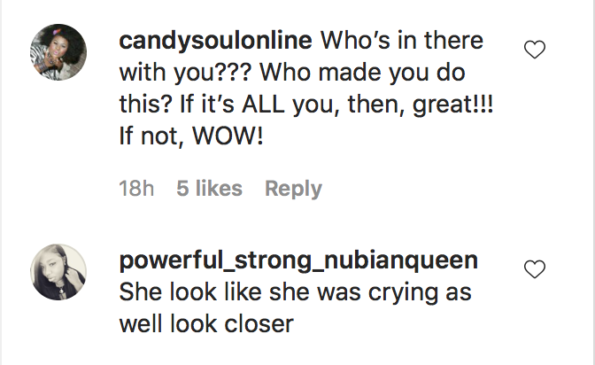595x365 pixels.
Task: Click the word 'great!!!' in the first comment
Action: 453,105
